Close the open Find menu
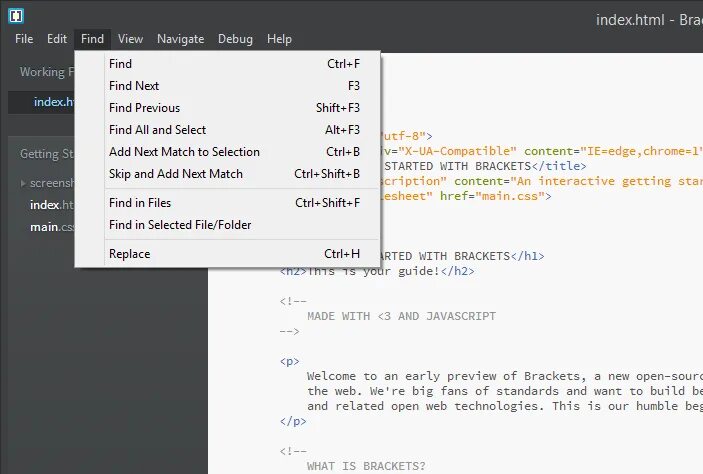Screen dimensions: 703x474 point(92,39)
